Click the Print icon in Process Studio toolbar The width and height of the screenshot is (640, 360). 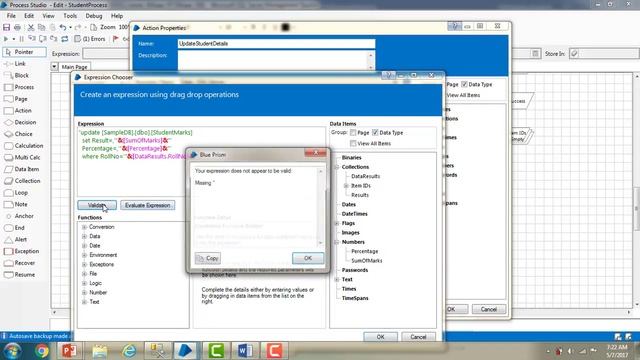click(17, 27)
